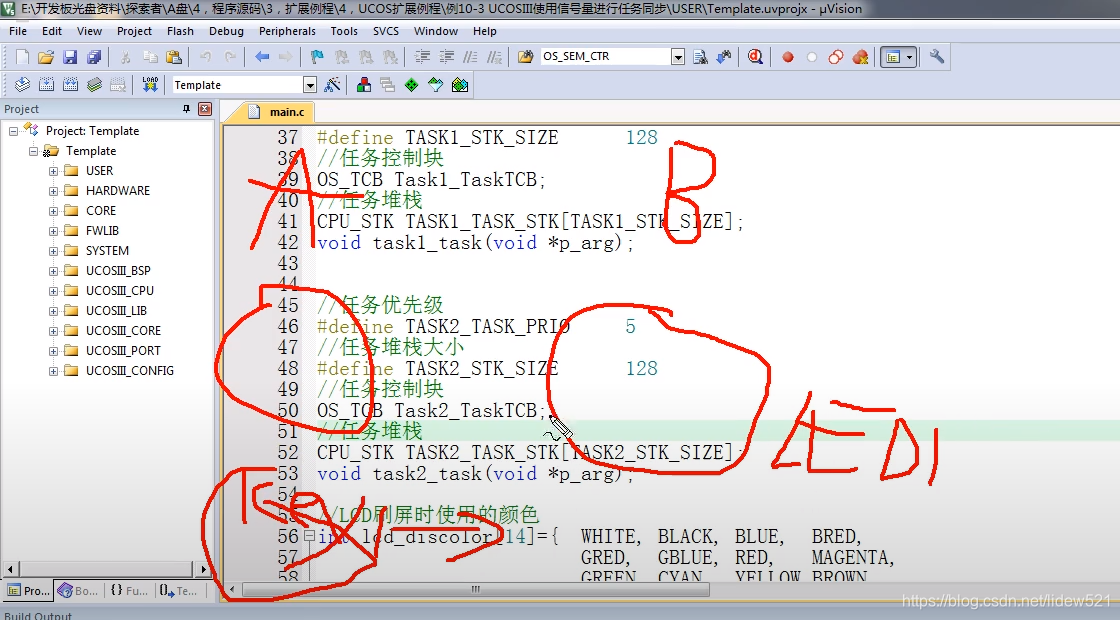This screenshot has height=620, width=1120.
Task: Open the Tools menu
Action: point(344,31)
